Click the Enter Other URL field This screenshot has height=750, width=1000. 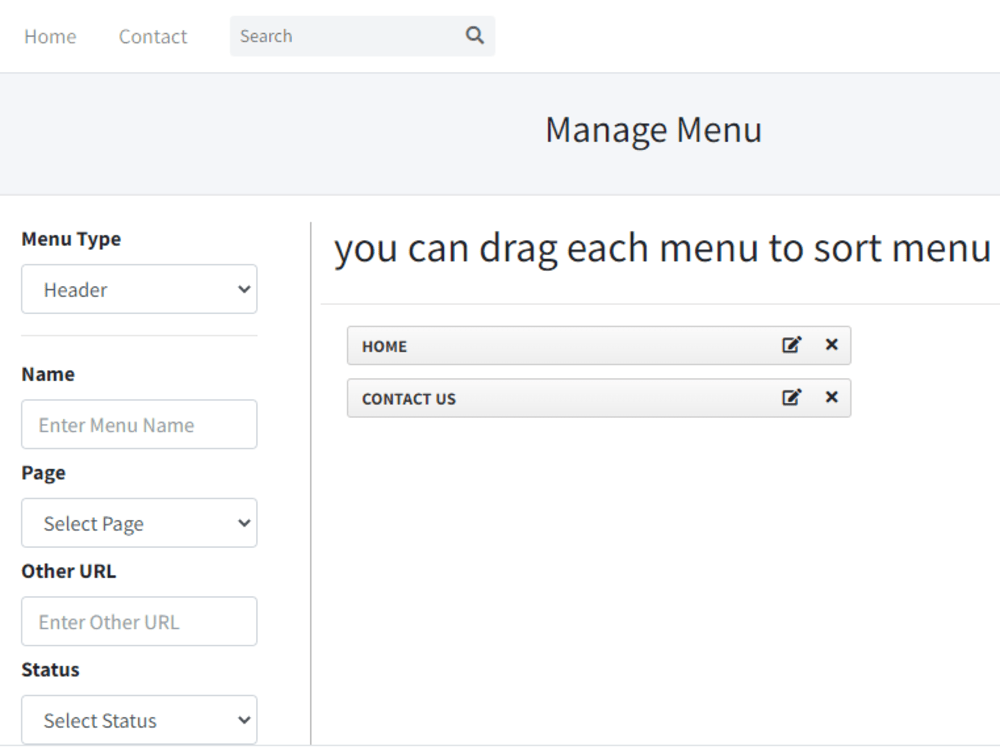(x=139, y=621)
